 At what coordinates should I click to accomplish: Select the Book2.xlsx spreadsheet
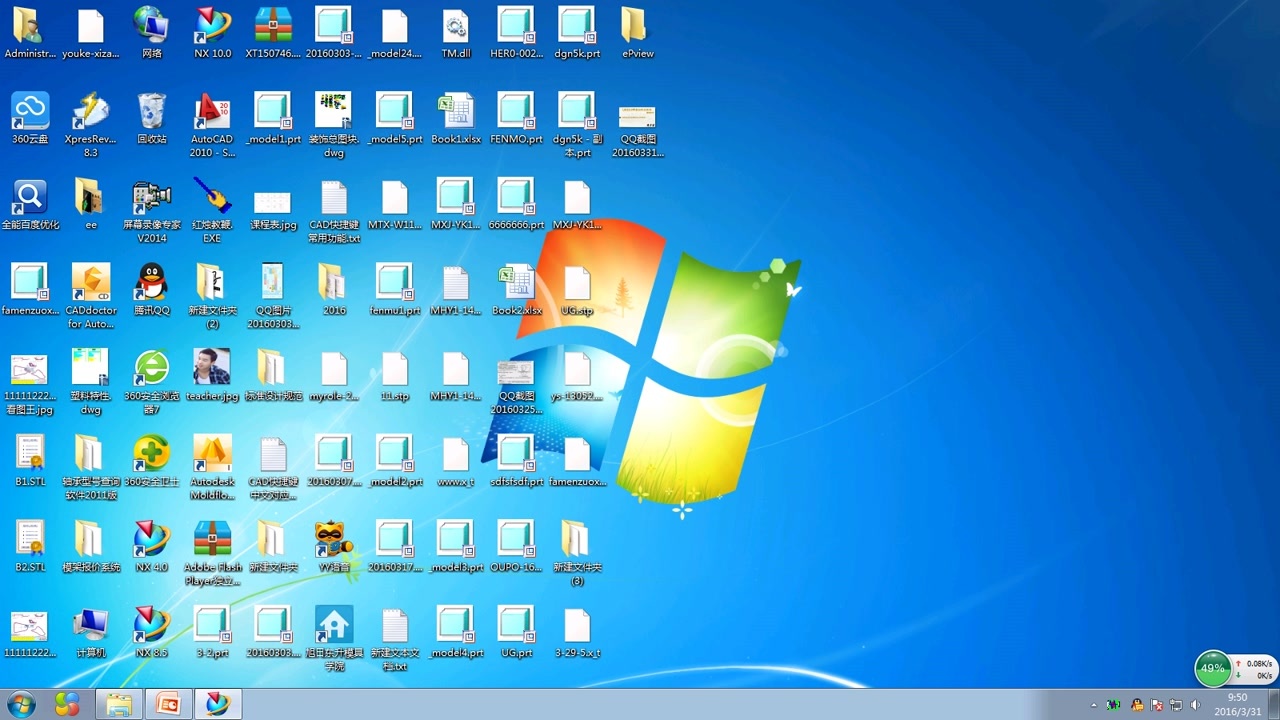pos(517,290)
